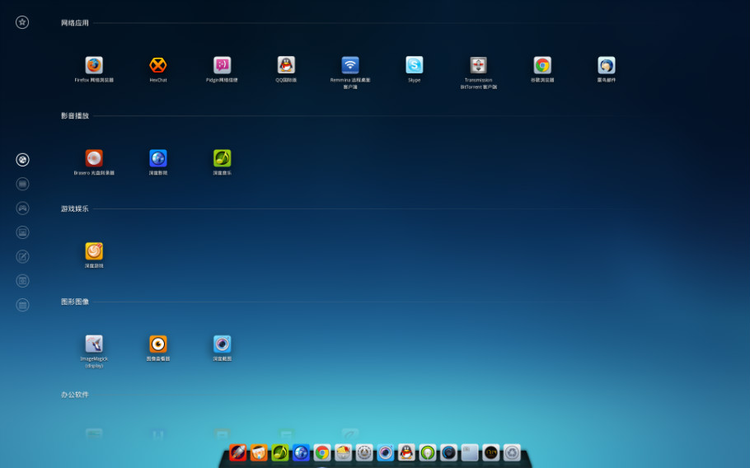750x468 pixels.
Task: Open the blue globe movie icon in the dock
Action: tap(301, 452)
